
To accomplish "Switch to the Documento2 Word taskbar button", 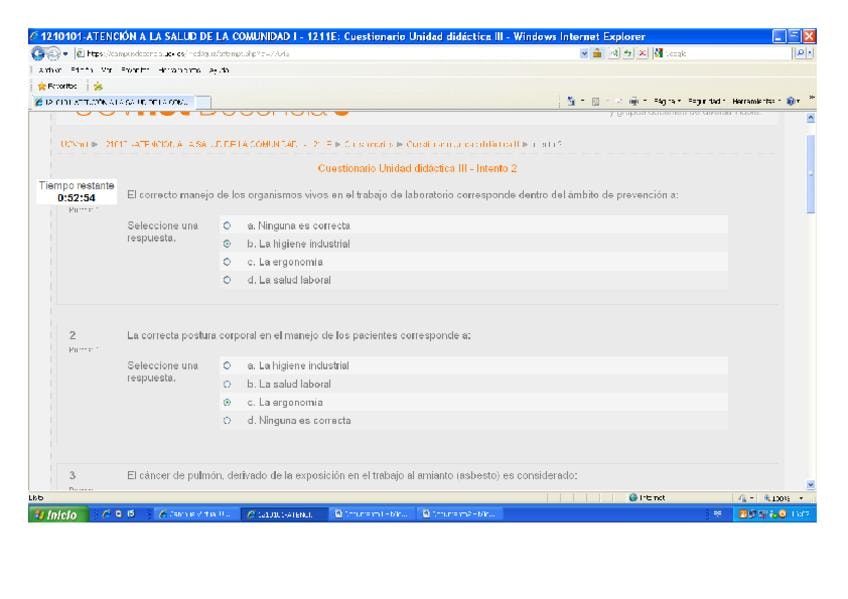I will pos(460,514).
